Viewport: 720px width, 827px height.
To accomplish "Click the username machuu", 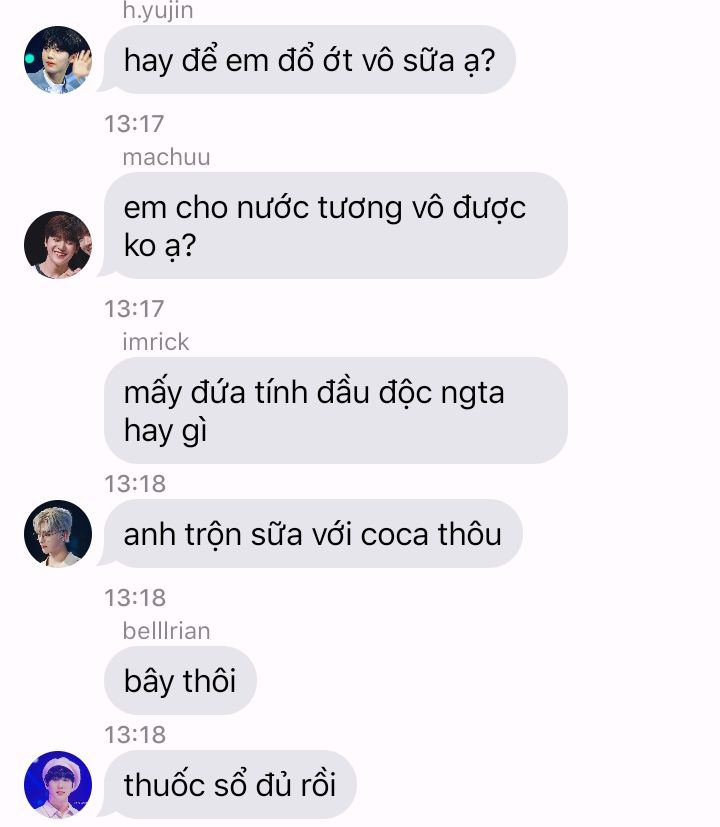I will coord(166,157).
